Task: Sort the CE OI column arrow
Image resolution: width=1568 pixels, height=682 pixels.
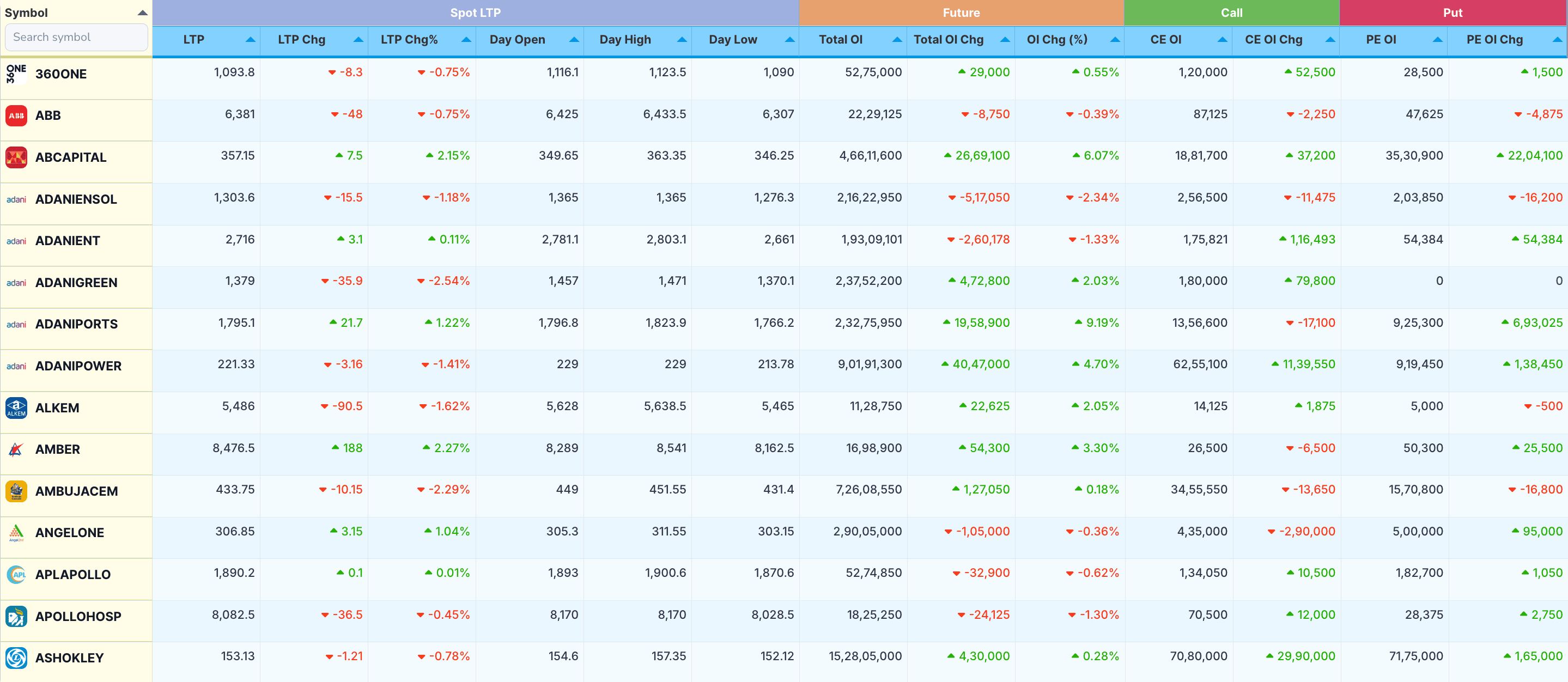Action: tap(1222, 40)
